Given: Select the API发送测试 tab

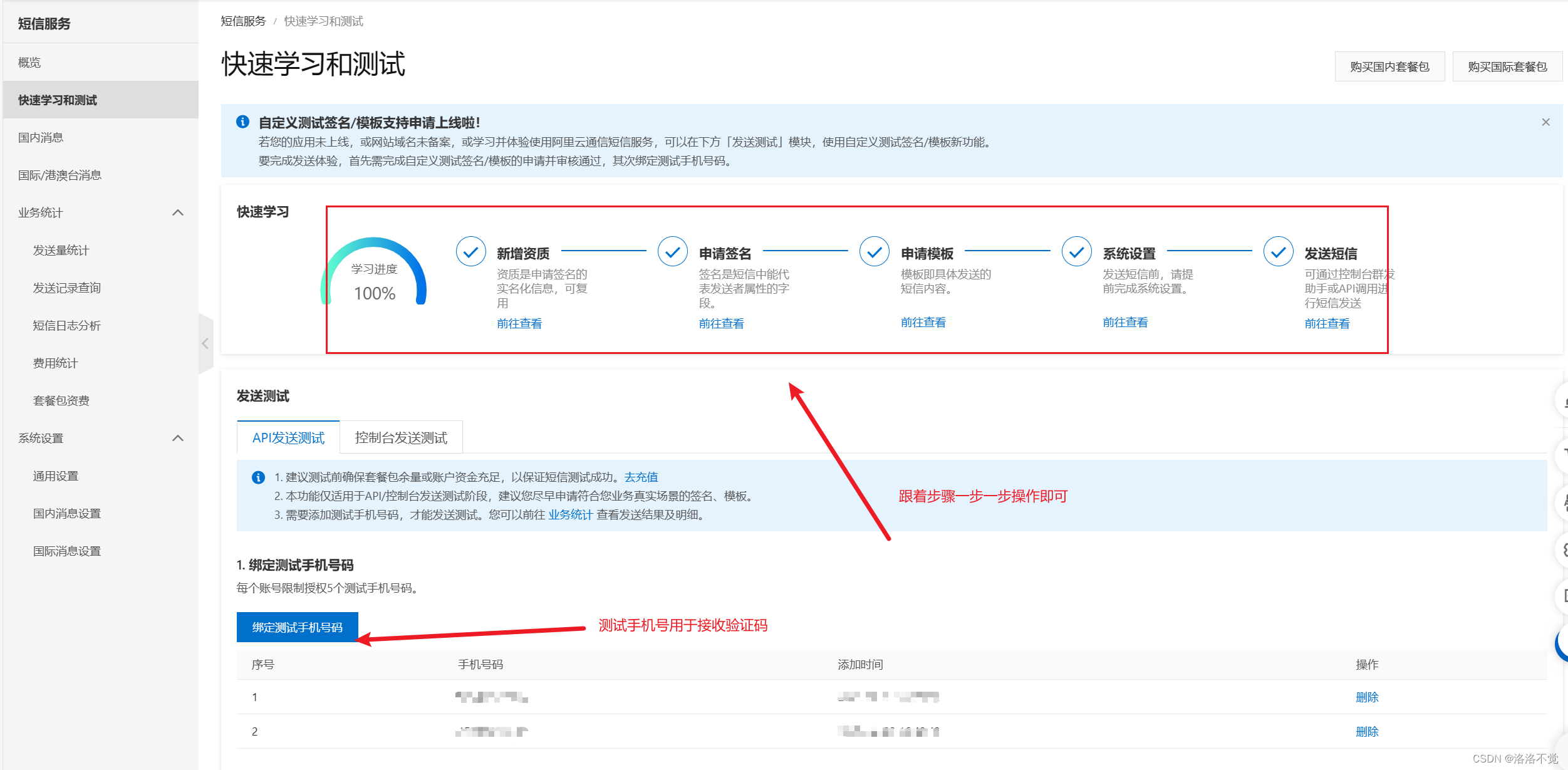Looking at the screenshot, I should [x=288, y=438].
